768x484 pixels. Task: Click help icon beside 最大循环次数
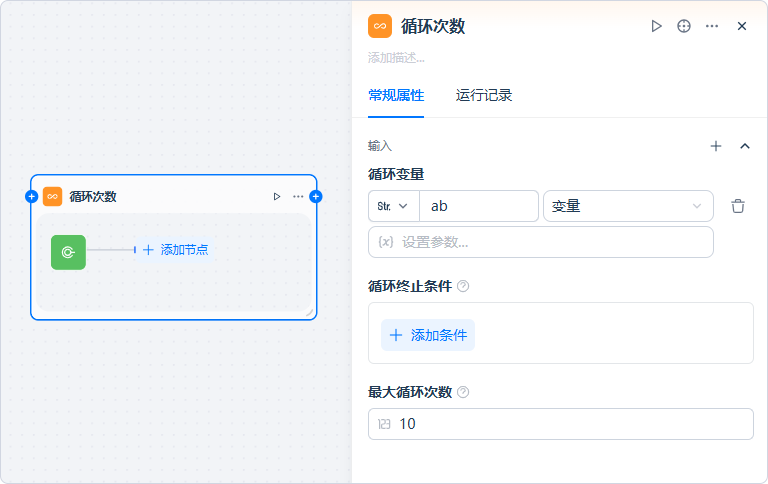463,392
